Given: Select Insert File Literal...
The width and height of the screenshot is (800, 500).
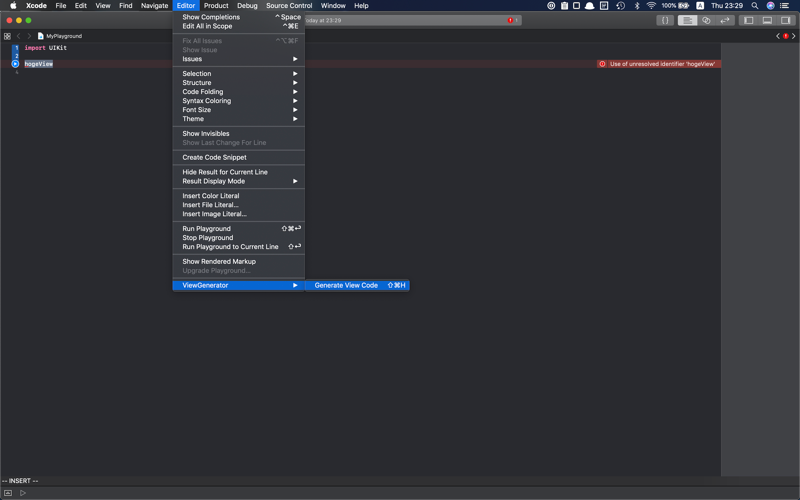Looking at the screenshot, I should pyautogui.click(x=238, y=205).
